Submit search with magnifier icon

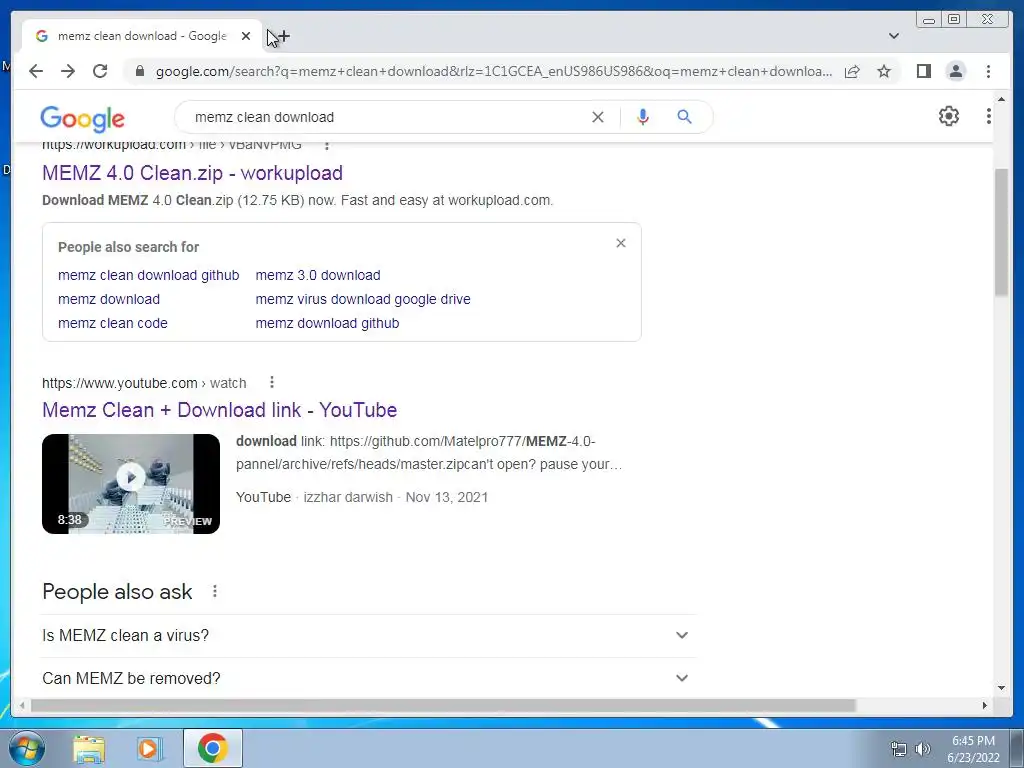[684, 117]
